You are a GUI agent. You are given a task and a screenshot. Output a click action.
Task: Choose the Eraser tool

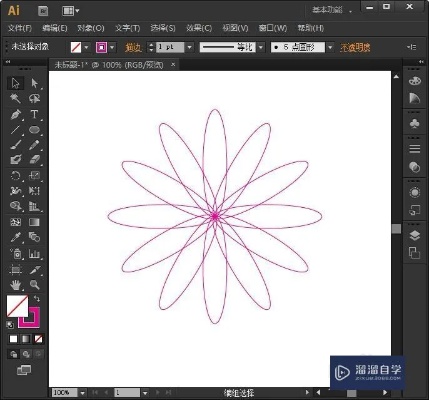coord(34,160)
